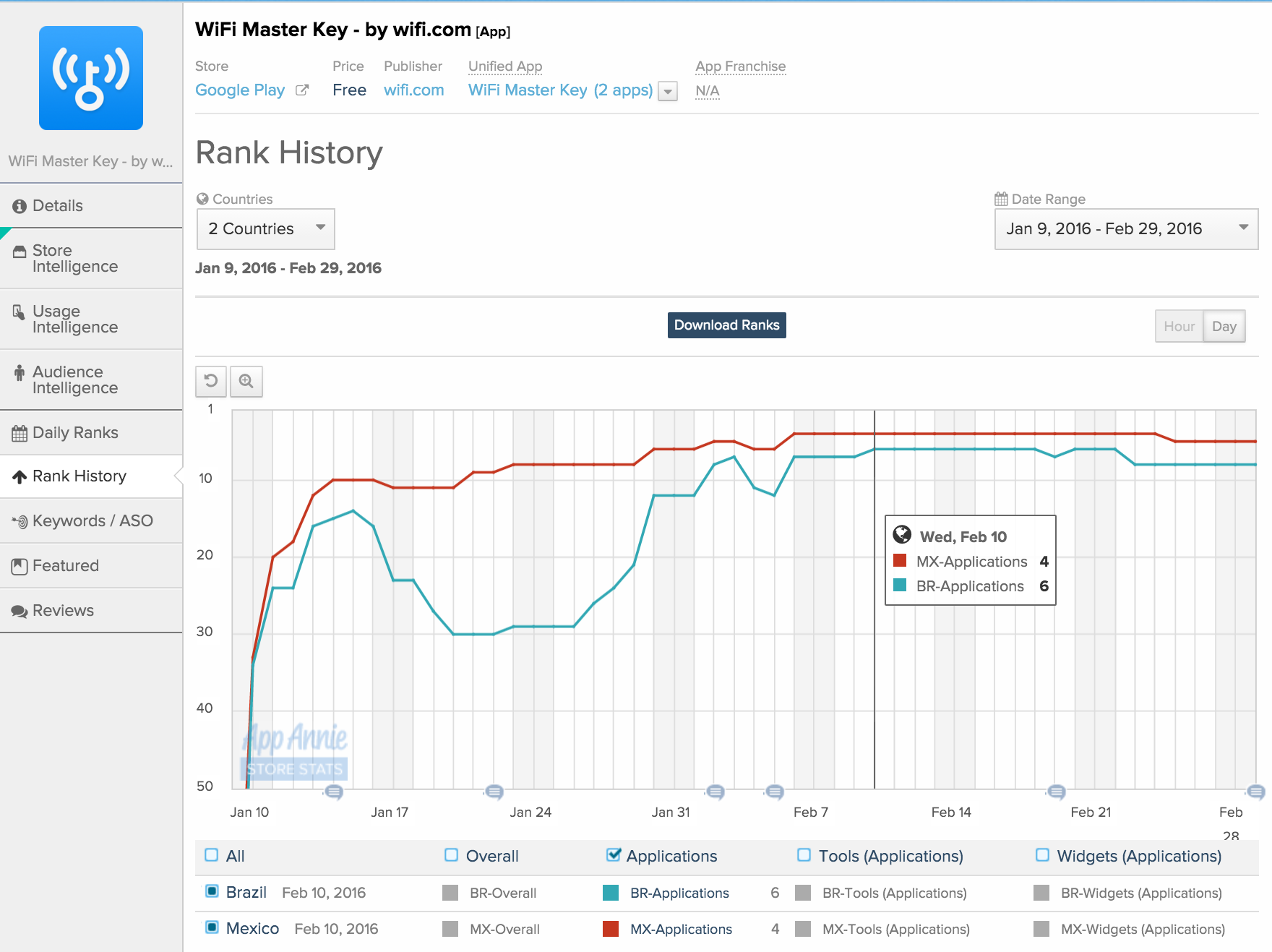Click the note marker near Jan 14
1272x952 pixels.
[333, 792]
